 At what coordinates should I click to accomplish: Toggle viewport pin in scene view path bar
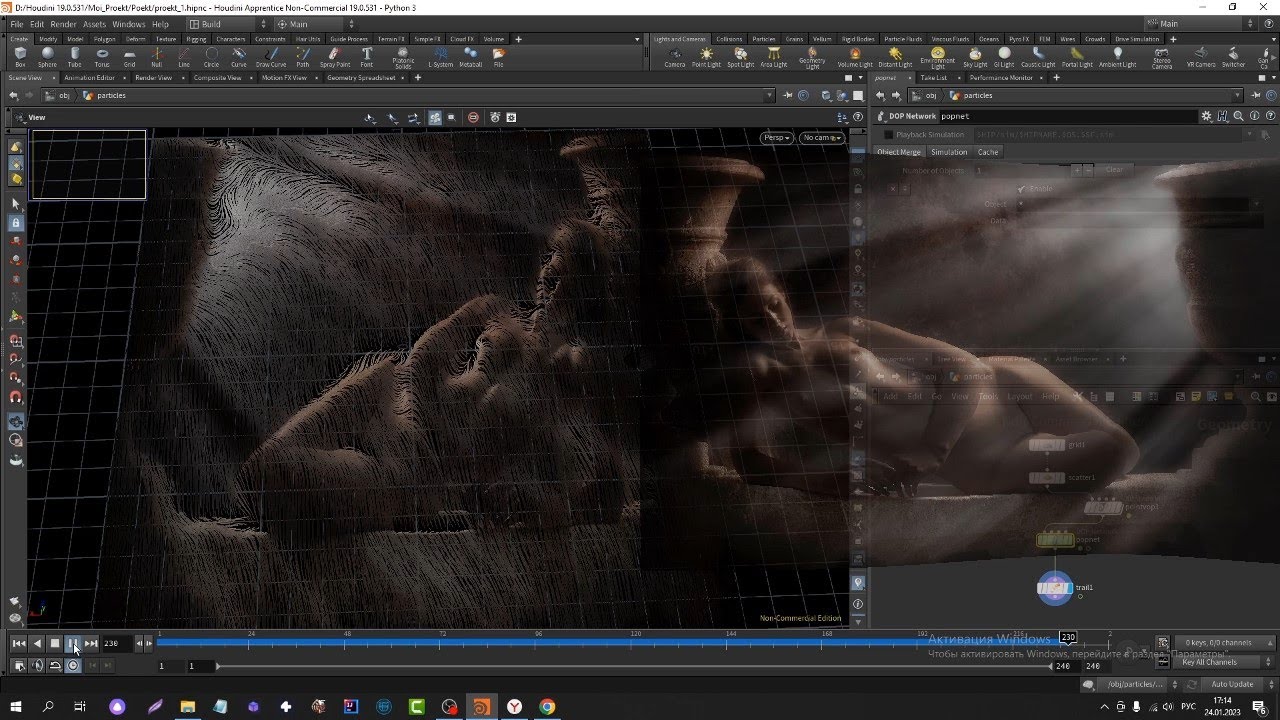pyautogui.click(x=789, y=96)
